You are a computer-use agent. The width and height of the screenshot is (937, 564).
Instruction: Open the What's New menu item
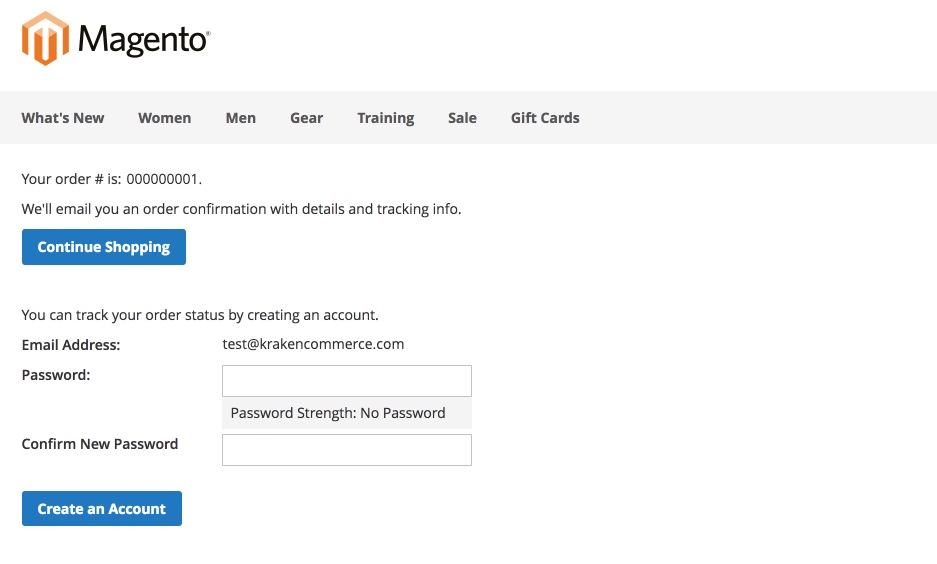pos(63,118)
